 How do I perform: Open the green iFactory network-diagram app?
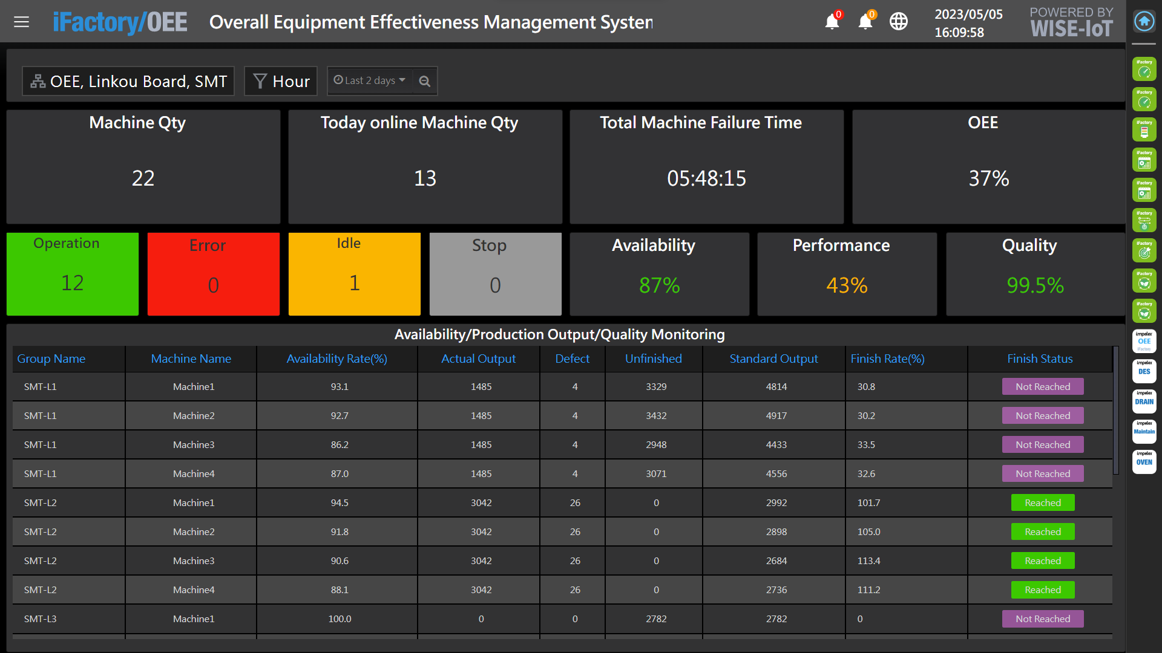(1144, 220)
